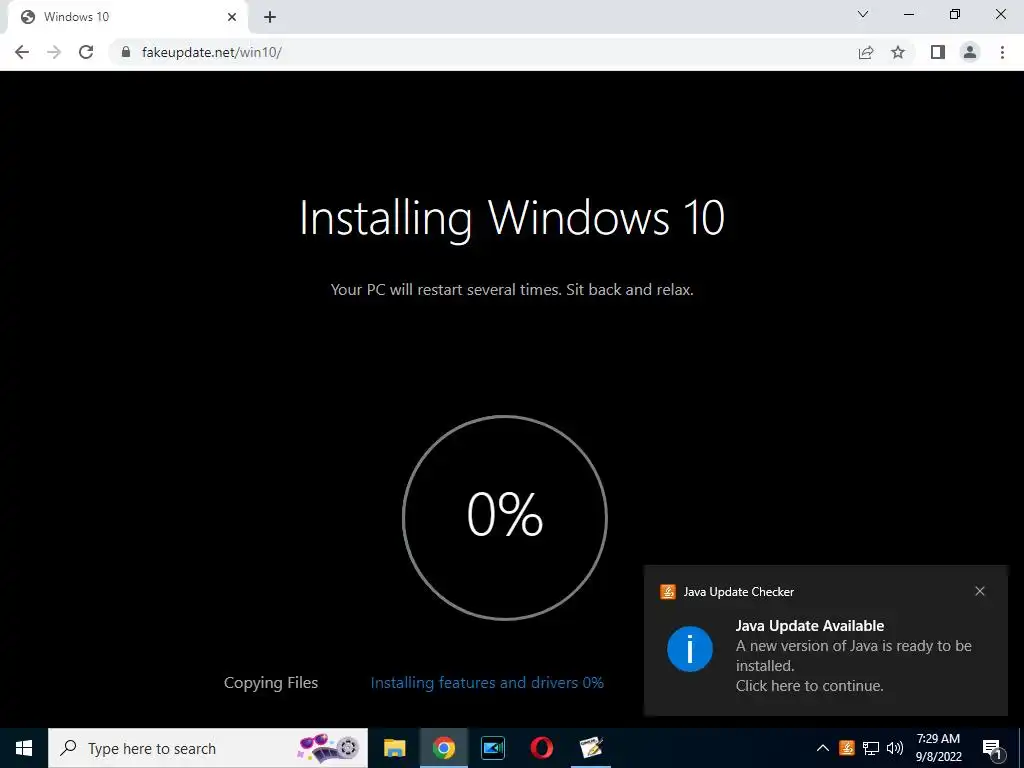The width and height of the screenshot is (1024, 768).
Task: Open the screen recorder app in the taskbar
Action: point(493,748)
